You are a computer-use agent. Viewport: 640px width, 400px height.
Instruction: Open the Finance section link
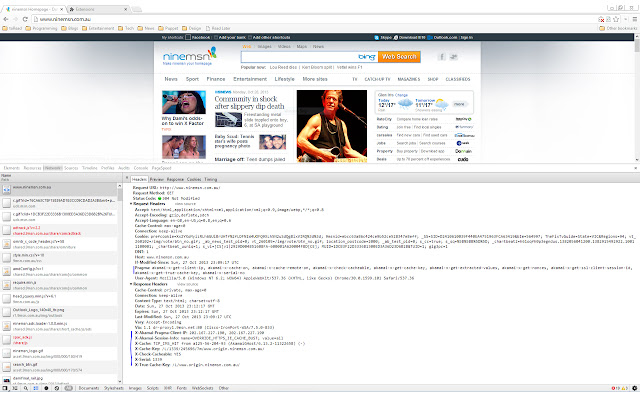pos(216,79)
